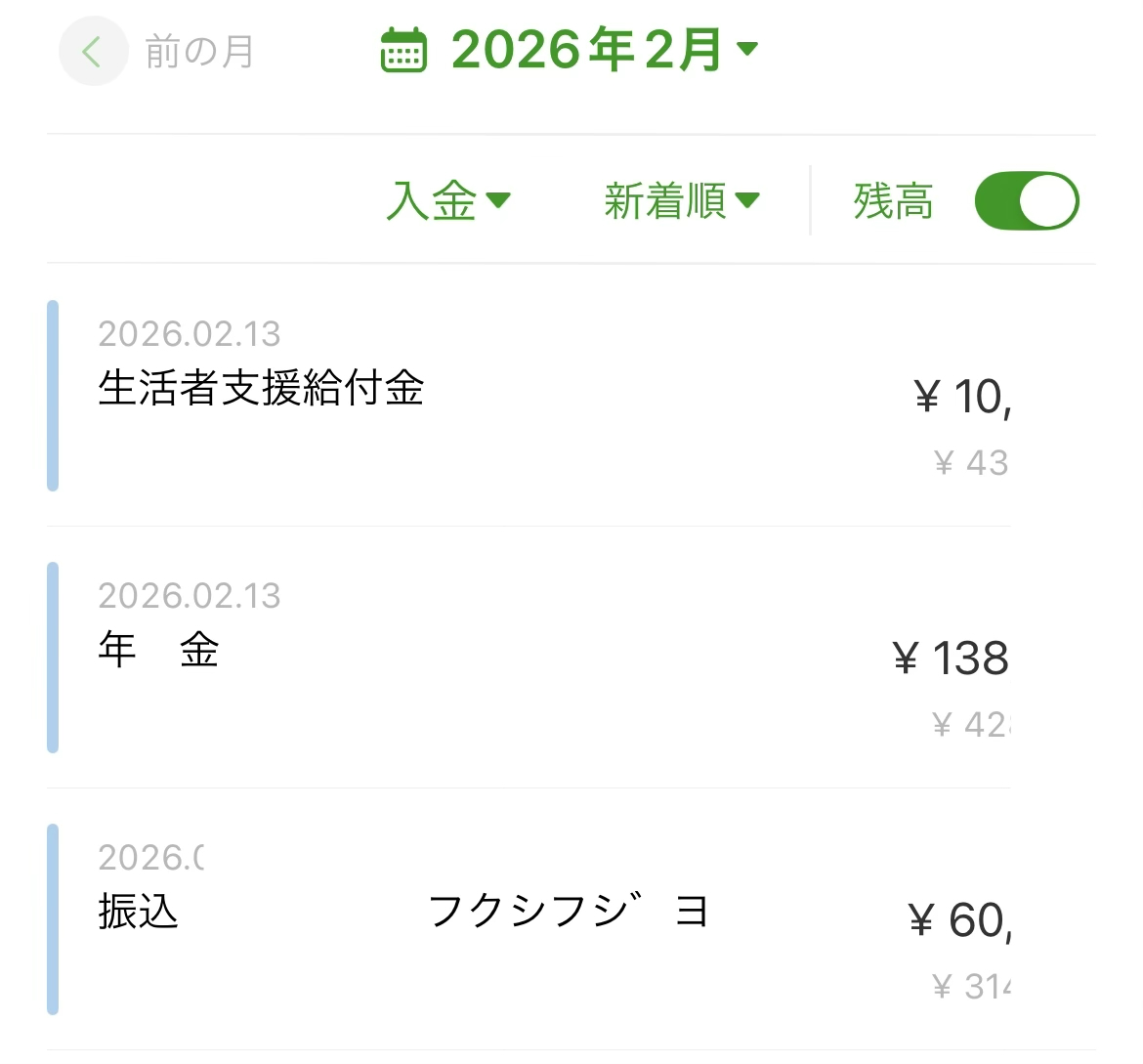Click the back chevron icon
The height and width of the screenshot is (1064, 1143).
click(x=93, y=52)
